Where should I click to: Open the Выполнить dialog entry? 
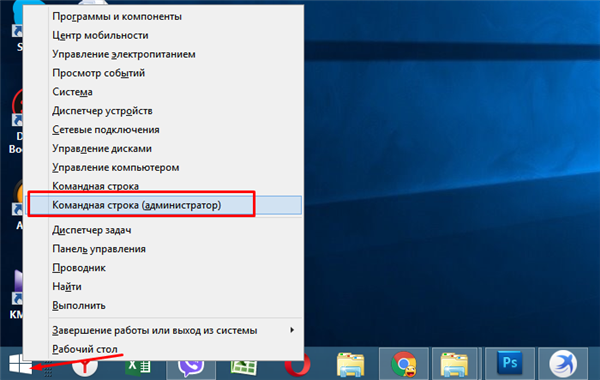pyautogui.click(x=164, y=305)
